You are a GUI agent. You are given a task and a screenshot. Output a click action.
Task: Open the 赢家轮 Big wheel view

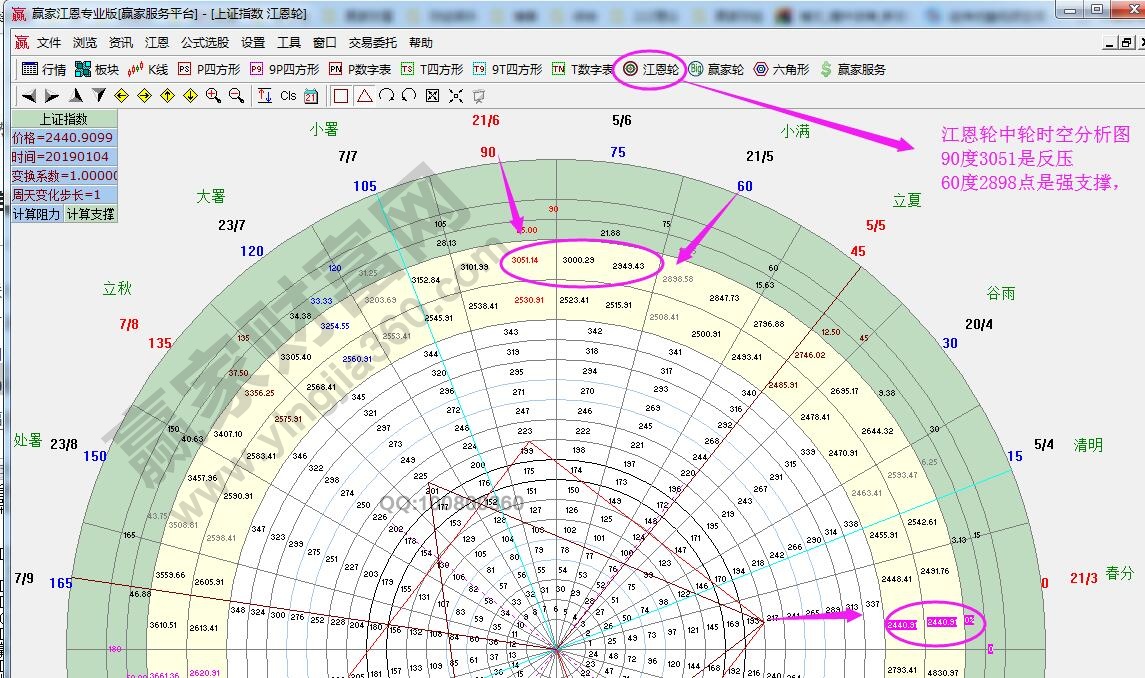click(x=716, y=70)
